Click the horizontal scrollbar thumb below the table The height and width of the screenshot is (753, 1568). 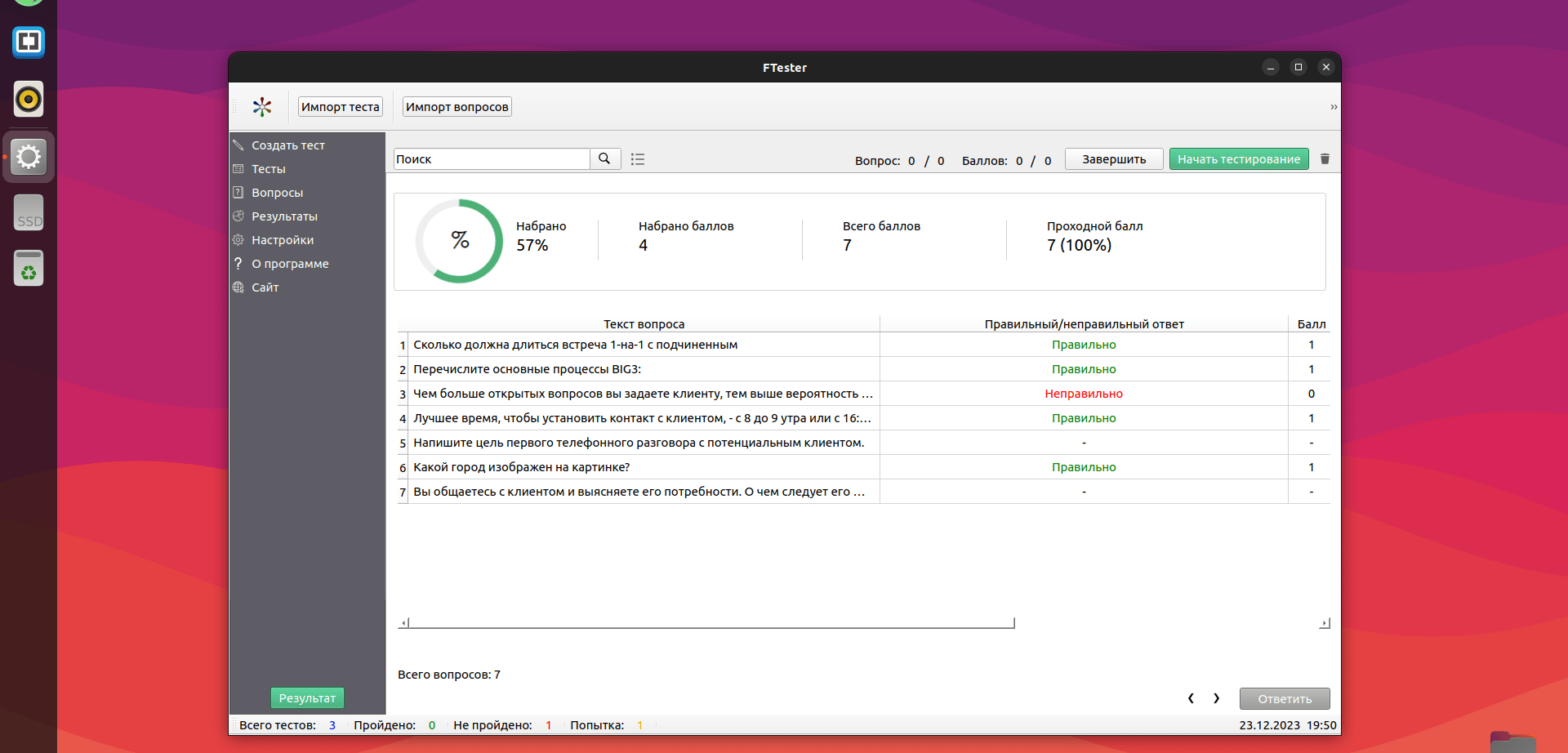point(711,623)
